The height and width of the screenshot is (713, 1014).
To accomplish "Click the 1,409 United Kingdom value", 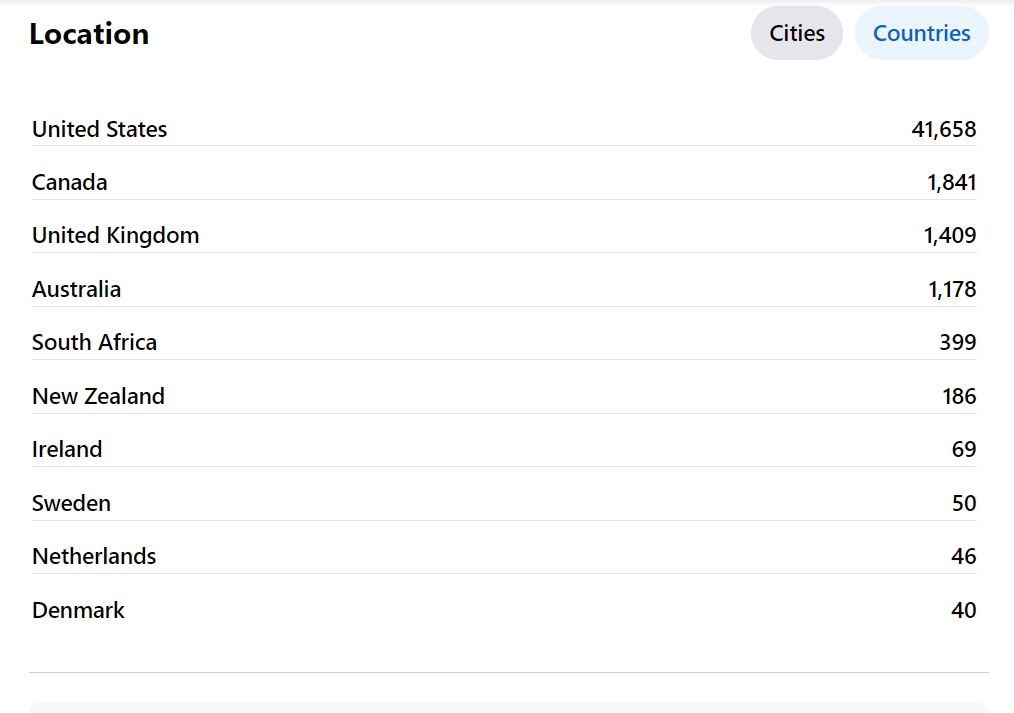I will [x=950, y=235].
